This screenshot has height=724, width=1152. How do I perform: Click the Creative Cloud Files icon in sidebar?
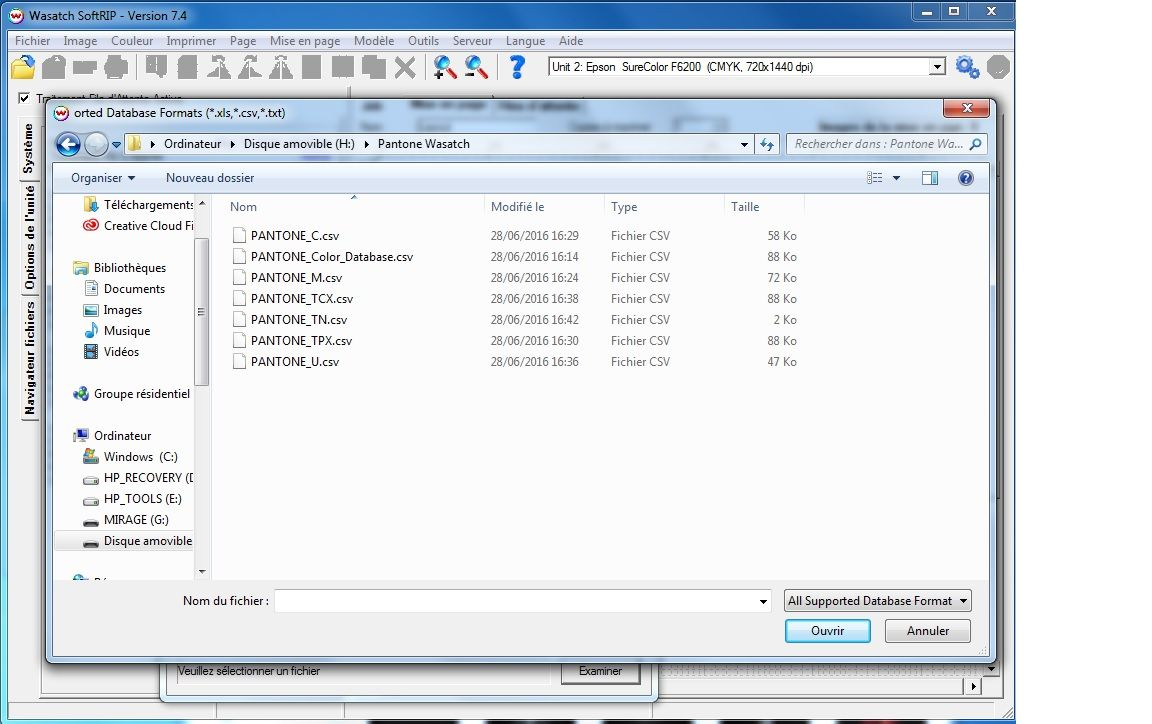point(91,226)
